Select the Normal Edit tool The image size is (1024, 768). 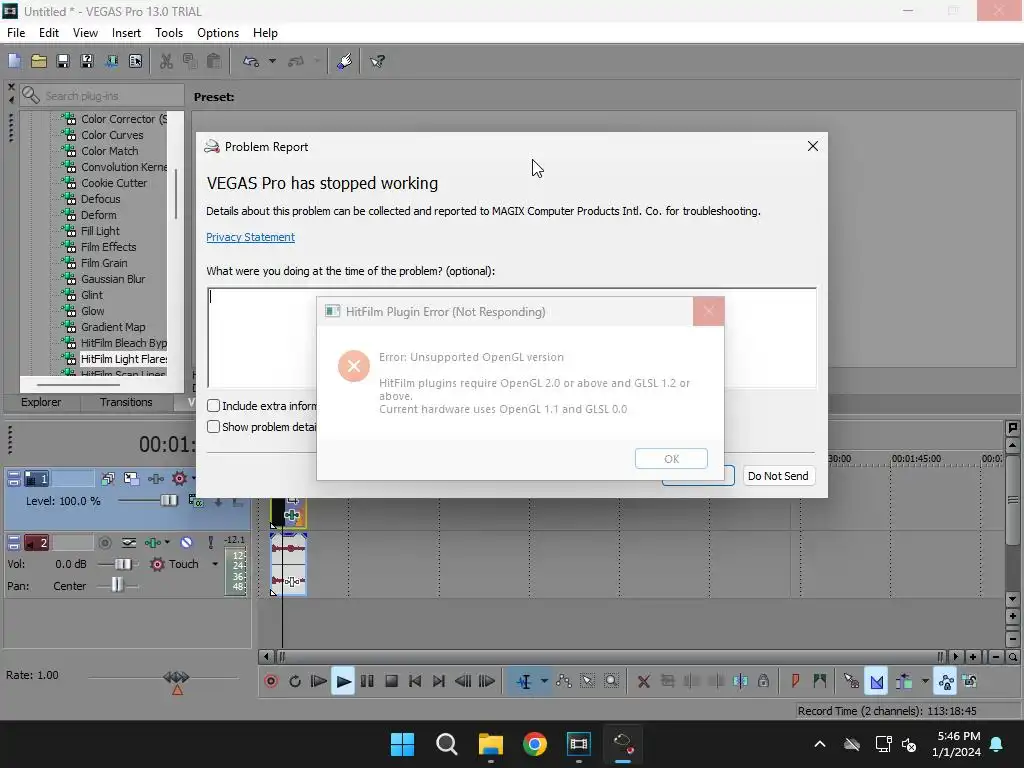[x=524, y=681]
